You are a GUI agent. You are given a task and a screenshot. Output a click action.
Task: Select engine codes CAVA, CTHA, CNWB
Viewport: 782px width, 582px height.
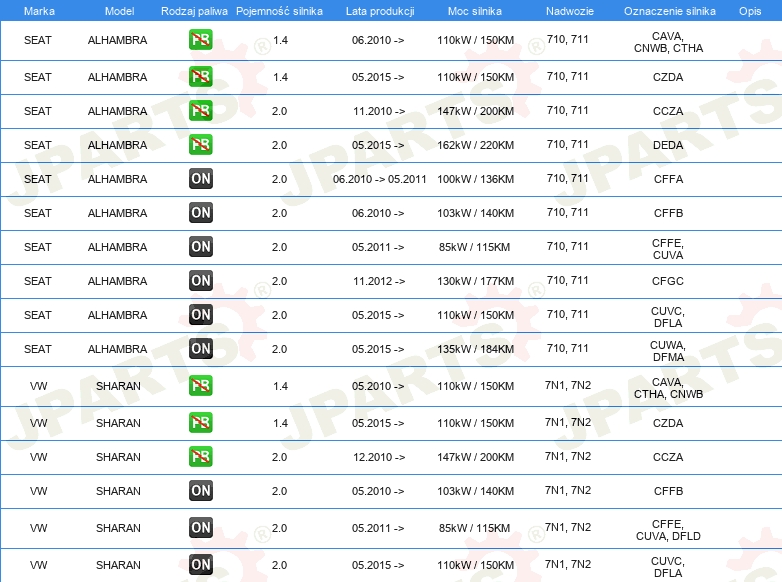point(668,388)
